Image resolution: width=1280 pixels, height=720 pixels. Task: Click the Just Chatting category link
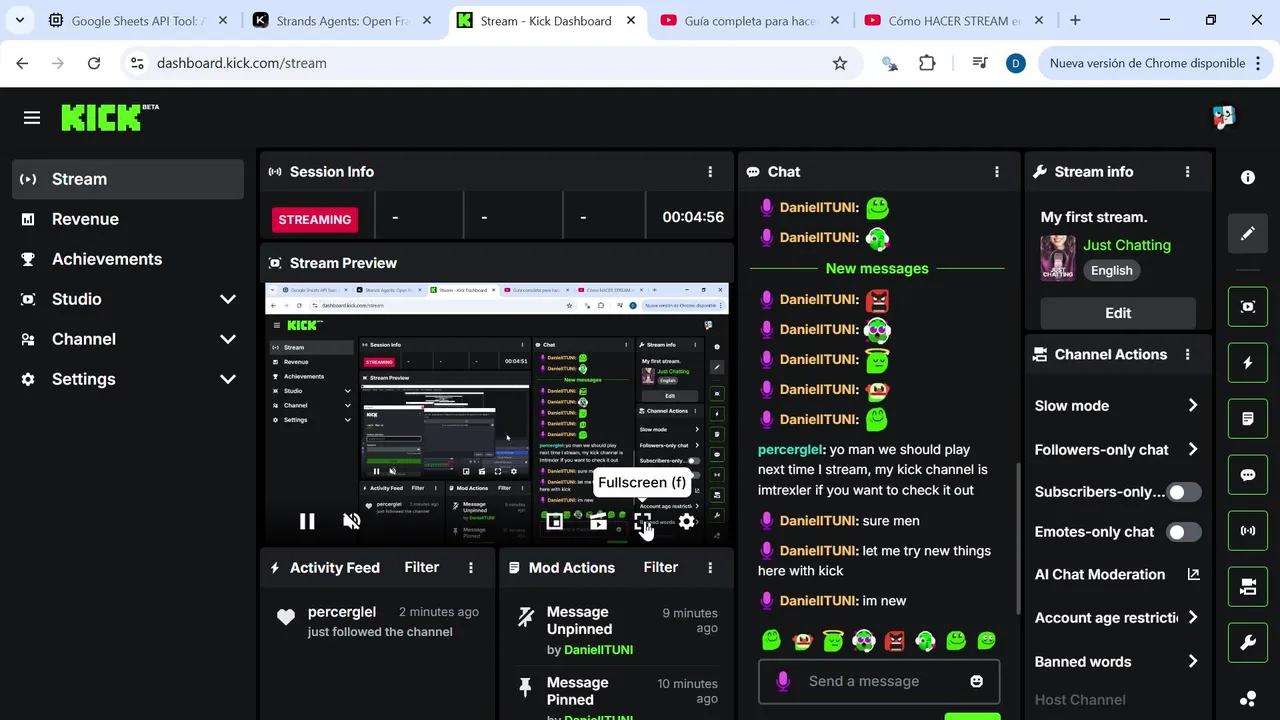(x=1126, y=245)
